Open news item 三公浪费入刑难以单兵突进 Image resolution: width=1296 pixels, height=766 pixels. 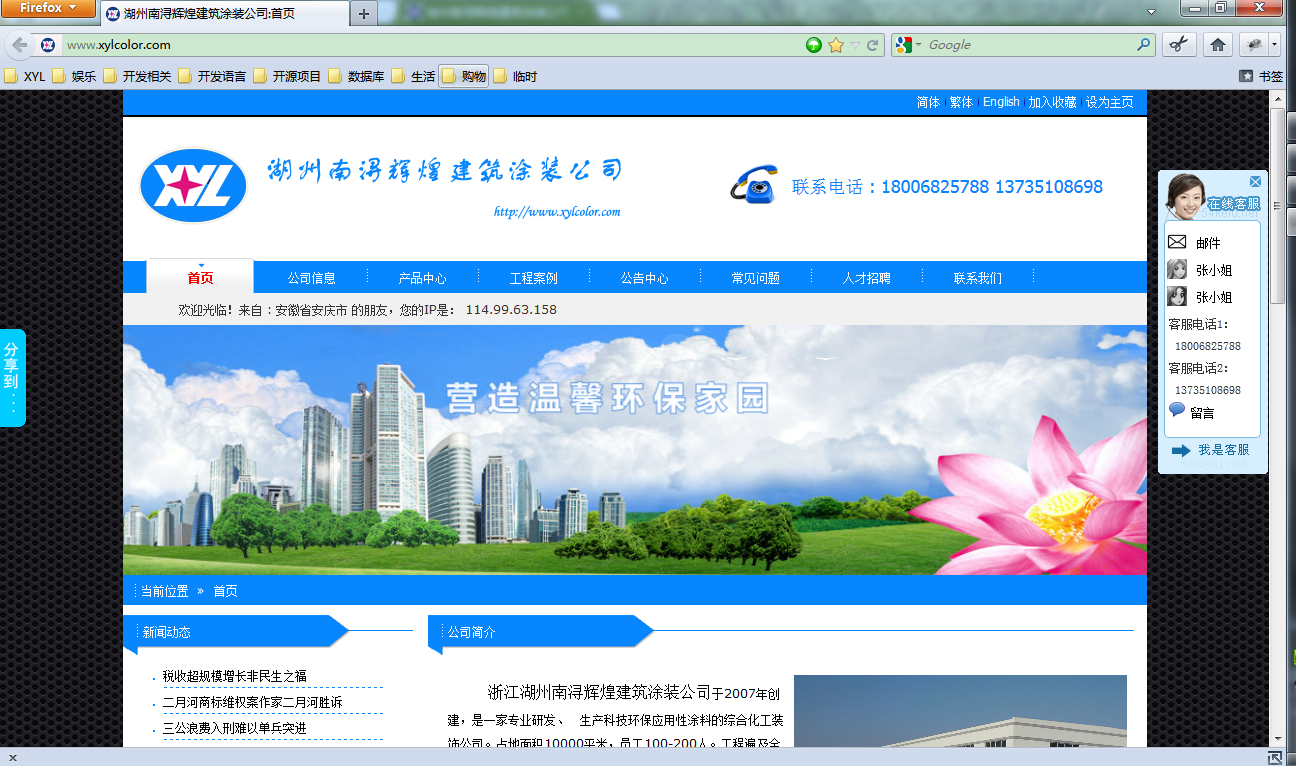pyautogui.click(x=234, y=728)
